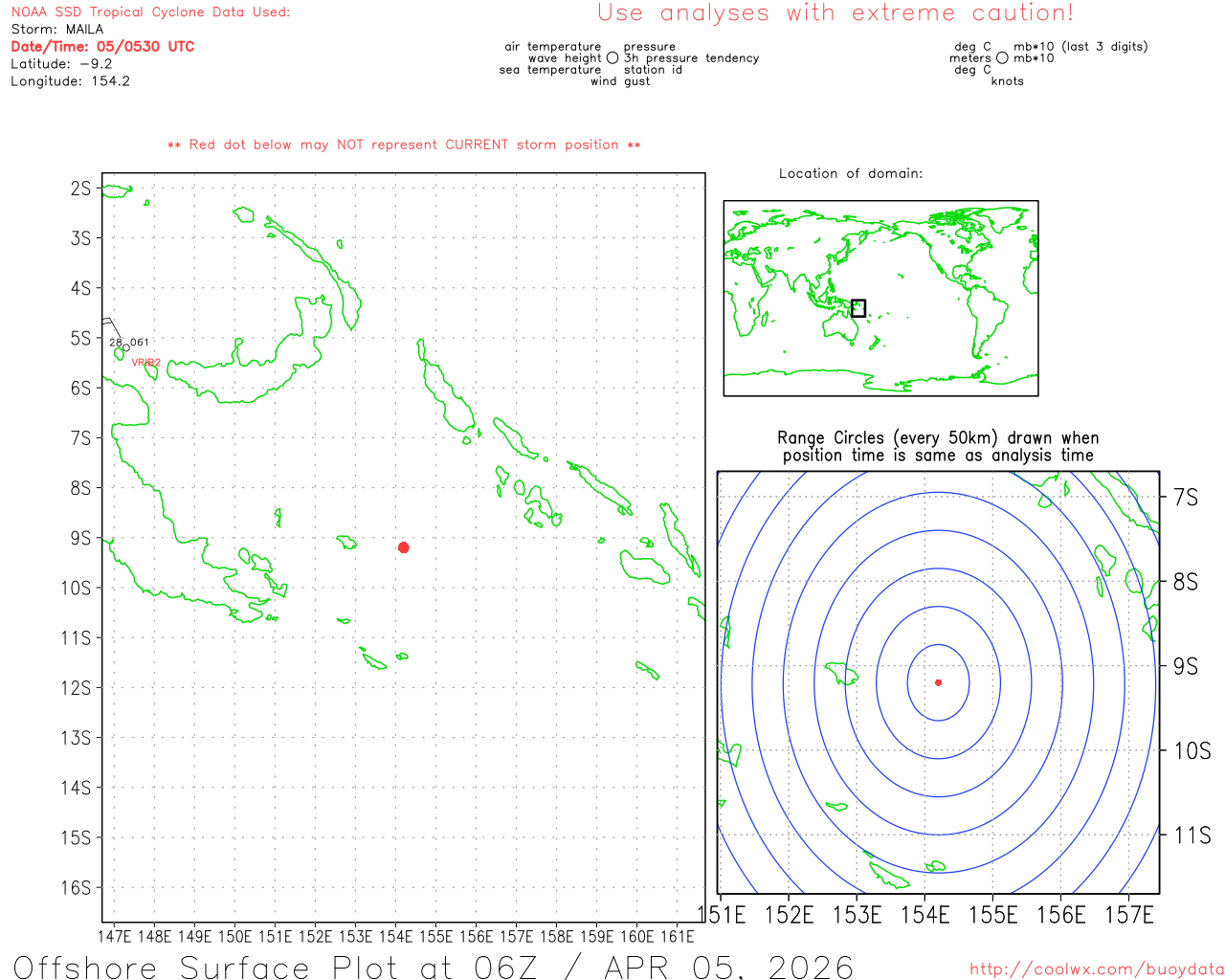The width and height of the screenshot is (1225, 980).
Task: Click the 9S label on main map axis
Action: (x=80, y=539)
